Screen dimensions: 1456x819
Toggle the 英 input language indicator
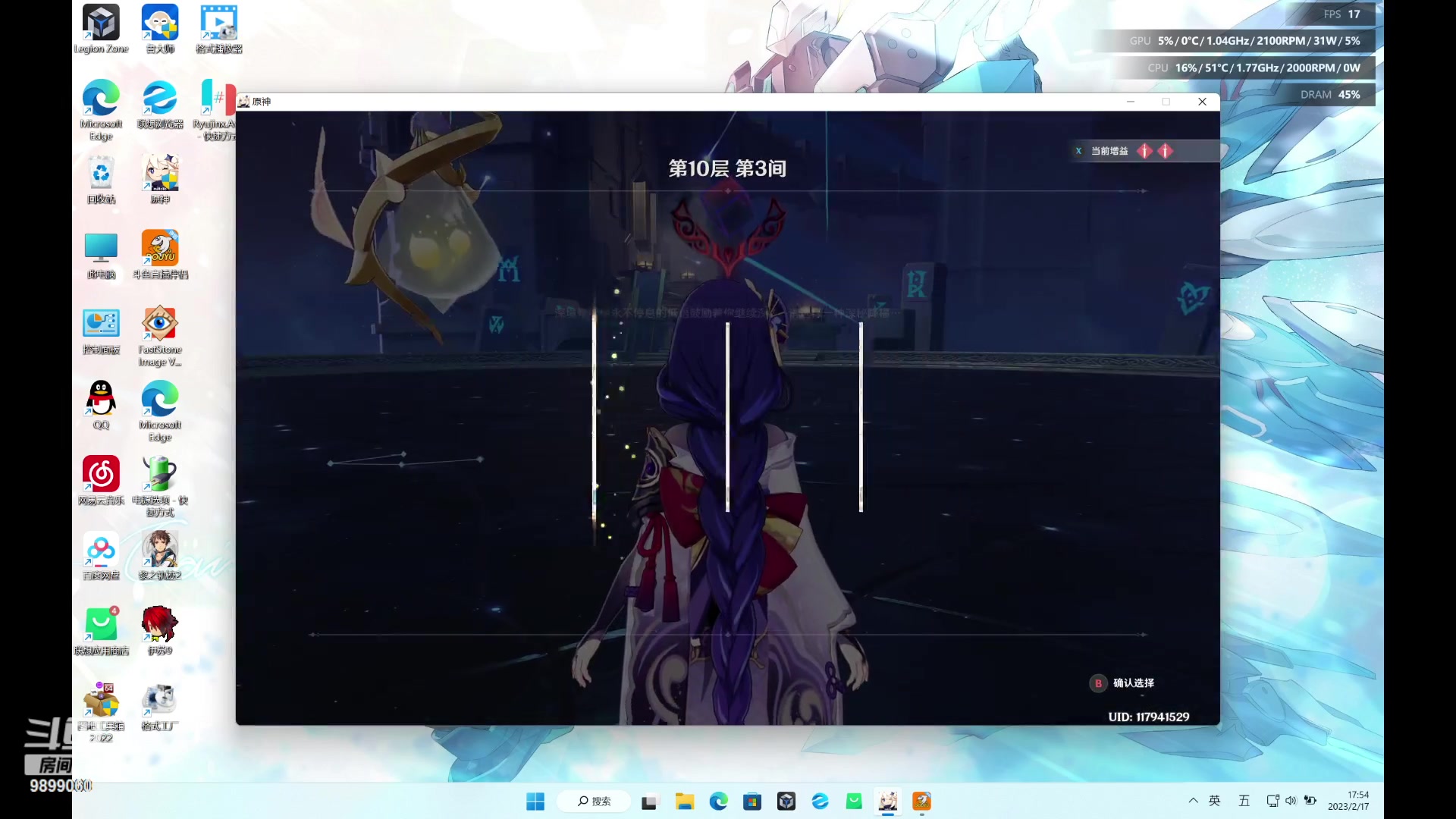(1215, 801)
